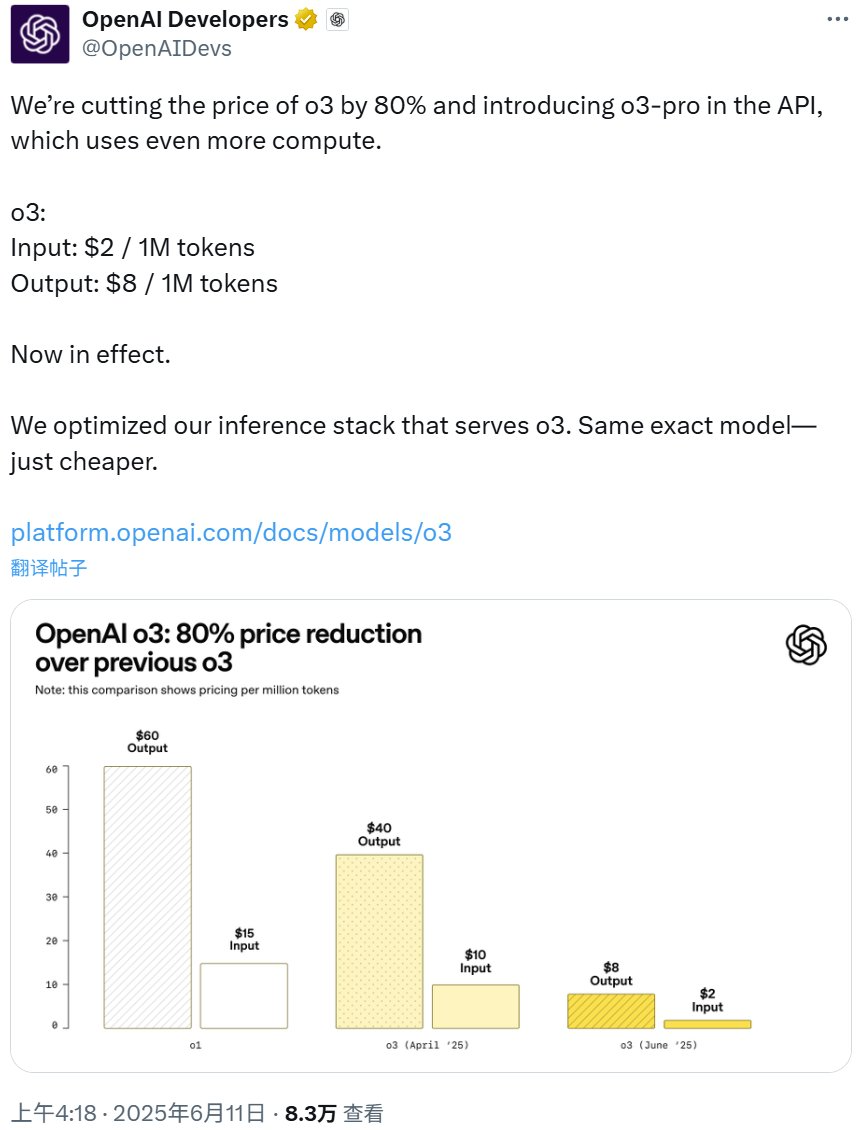
Task: Click the @OpenAIDevs handle
Action: tap(156, 48)
